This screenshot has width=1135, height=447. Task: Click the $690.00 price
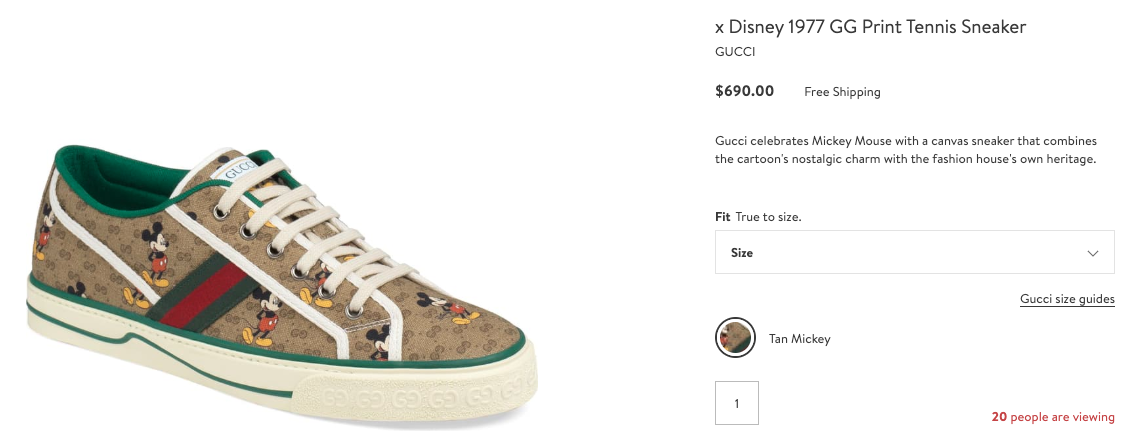click(745, 91)
